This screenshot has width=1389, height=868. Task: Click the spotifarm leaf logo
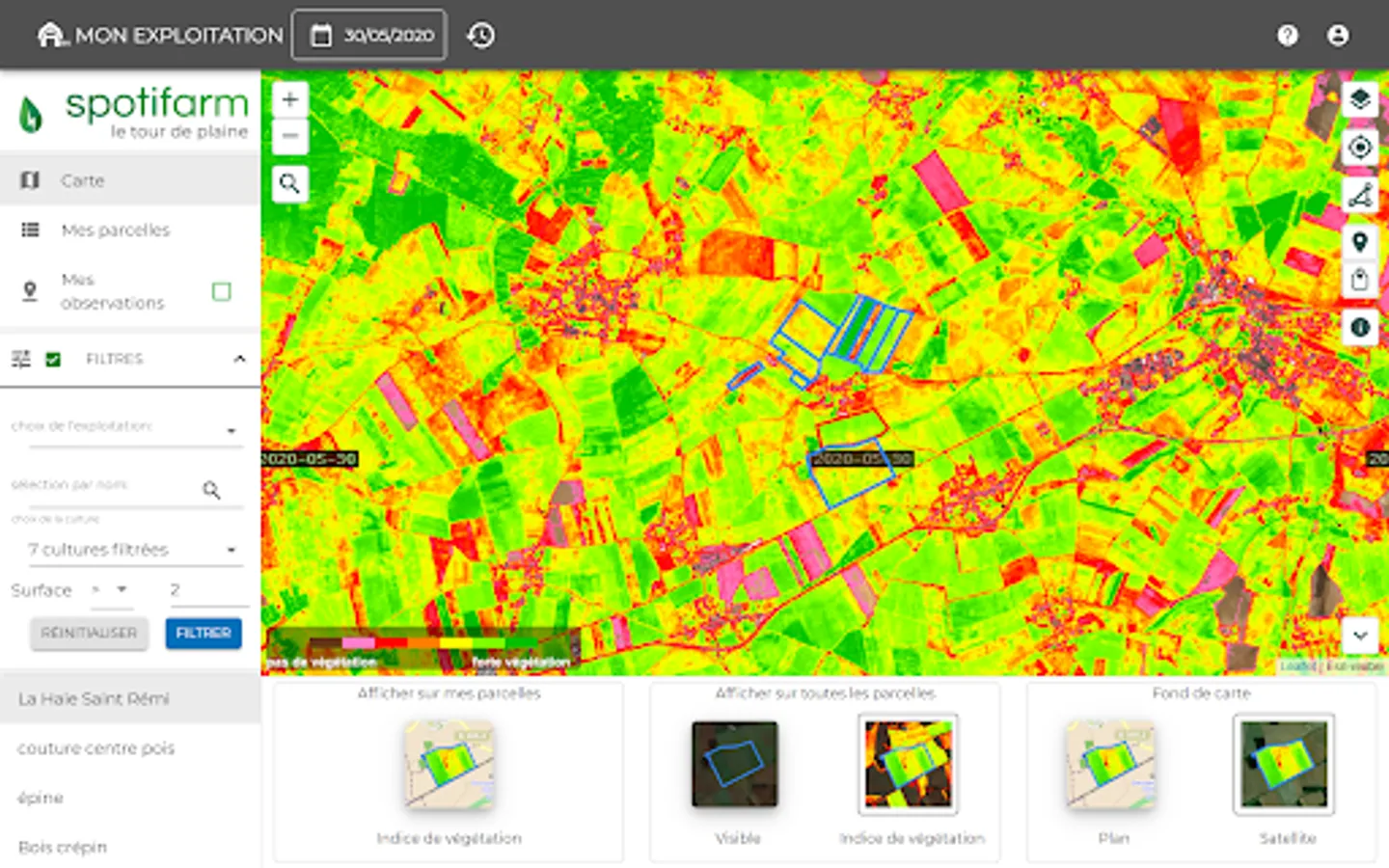[31, 114]
